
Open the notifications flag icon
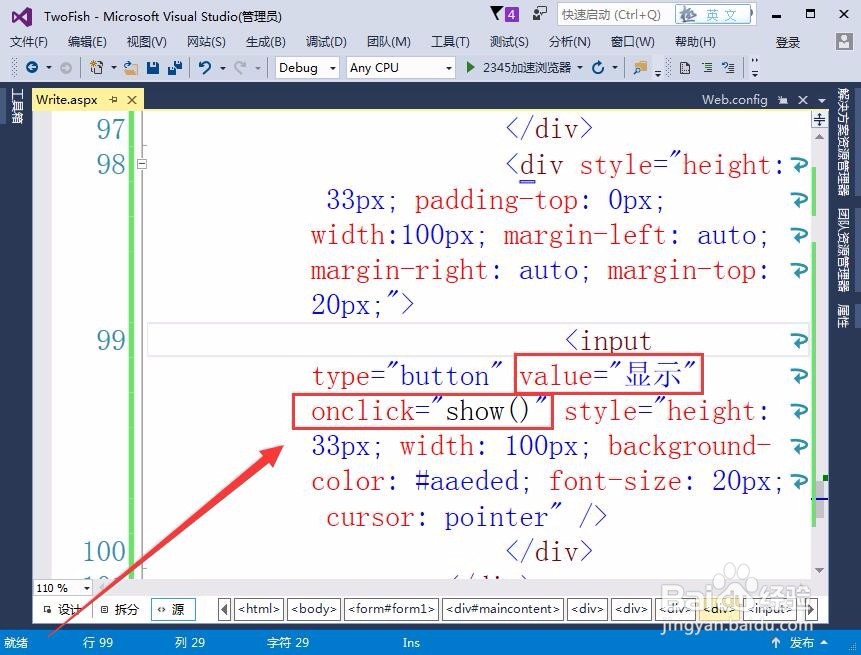pos(496,13)
